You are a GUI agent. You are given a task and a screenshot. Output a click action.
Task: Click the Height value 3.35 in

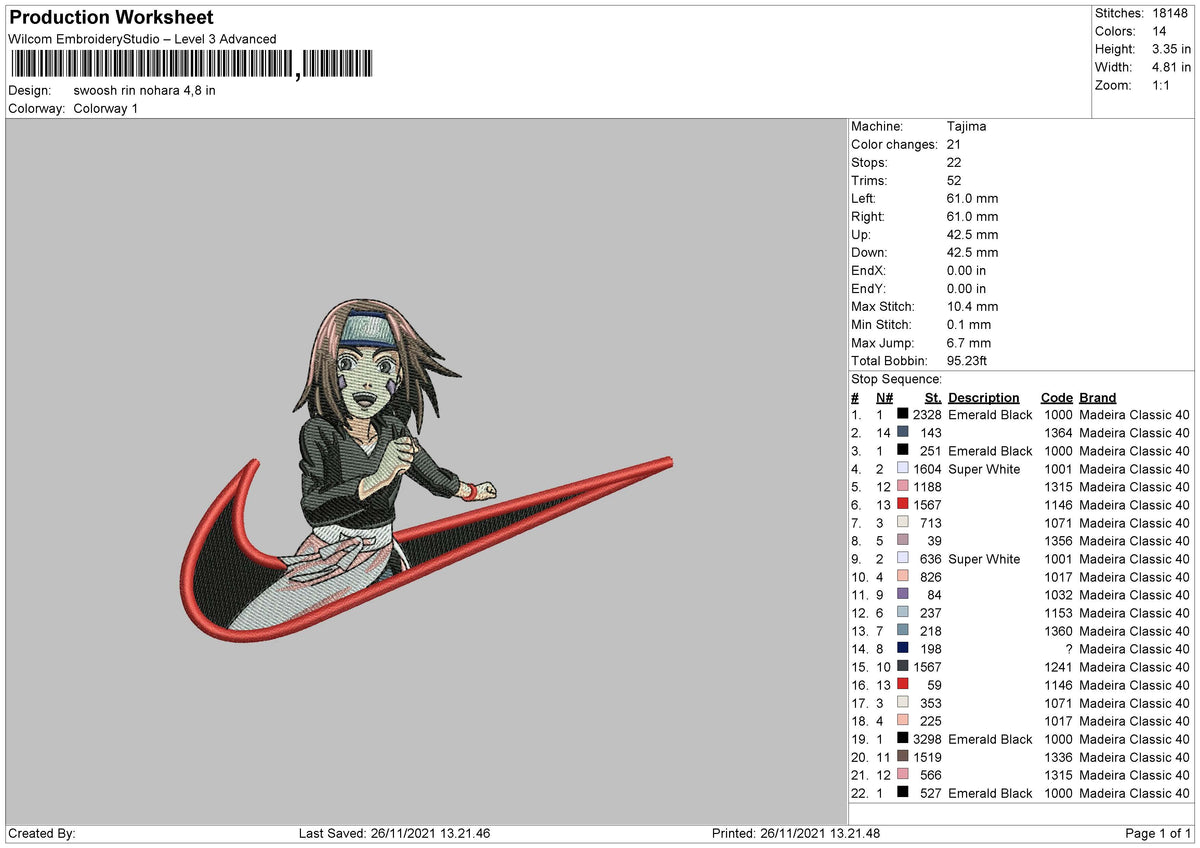tap(1171, 49)
